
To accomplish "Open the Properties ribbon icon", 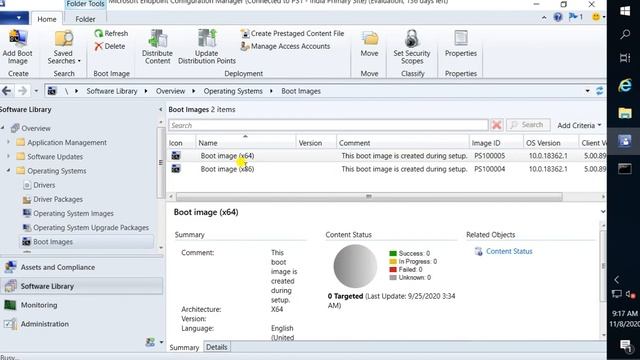I will tap(461, 39).
